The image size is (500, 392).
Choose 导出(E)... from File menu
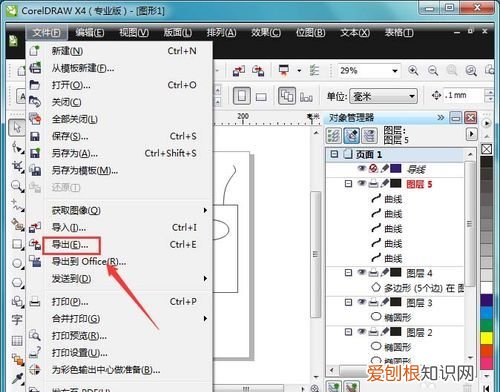(x=119, y=245)
